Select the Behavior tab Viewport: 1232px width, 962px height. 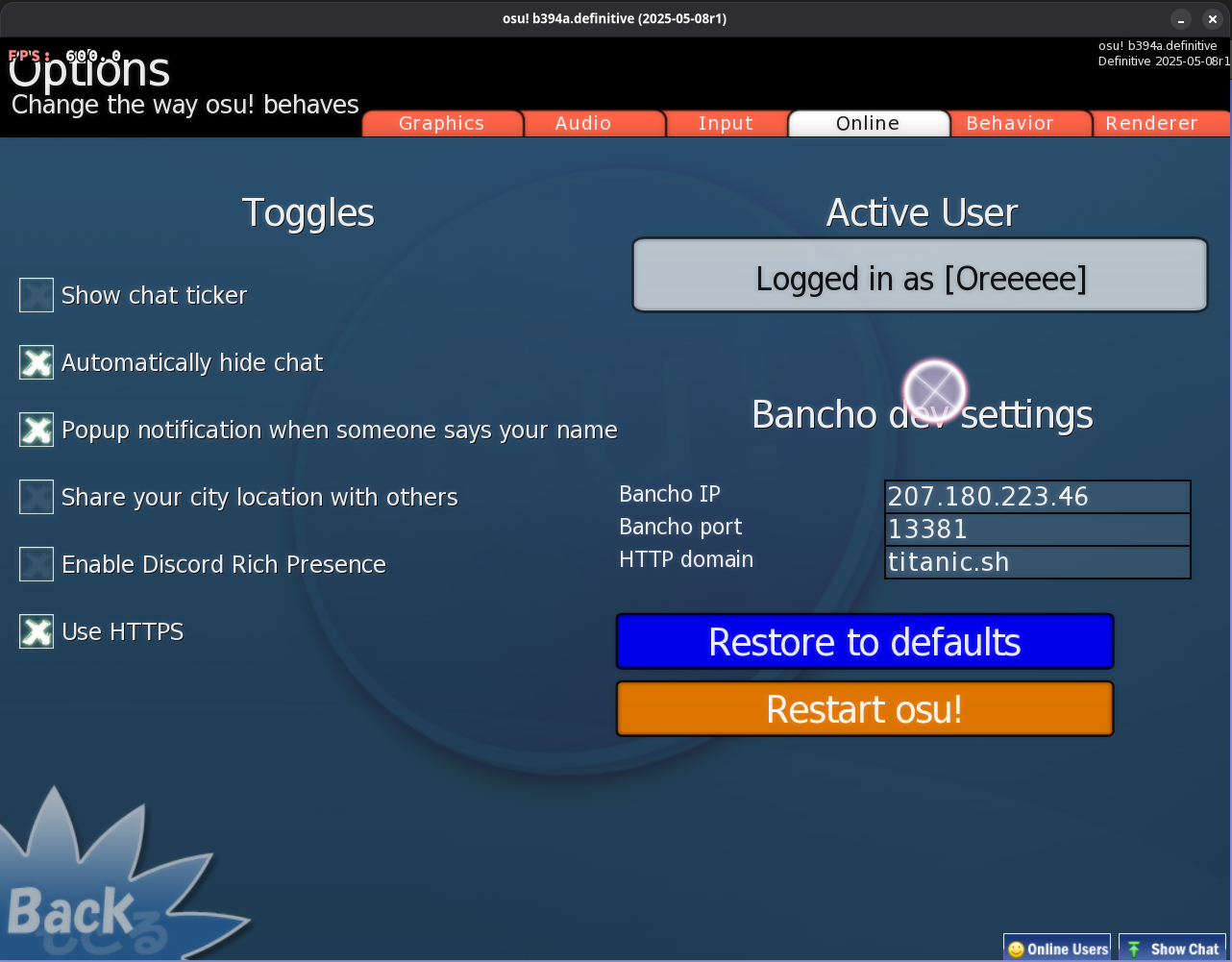[1010, 123]
